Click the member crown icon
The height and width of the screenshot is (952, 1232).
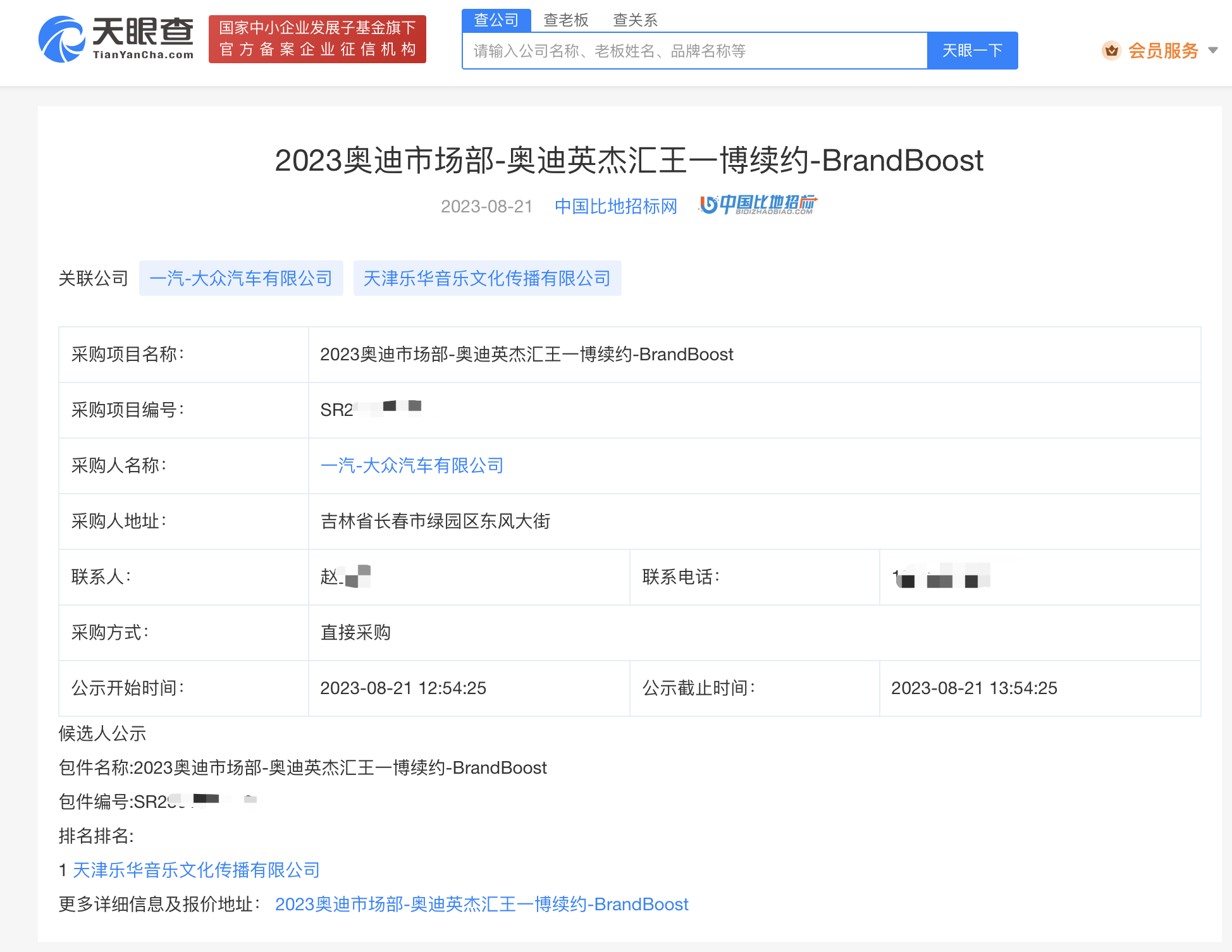tap(1111, 51)
